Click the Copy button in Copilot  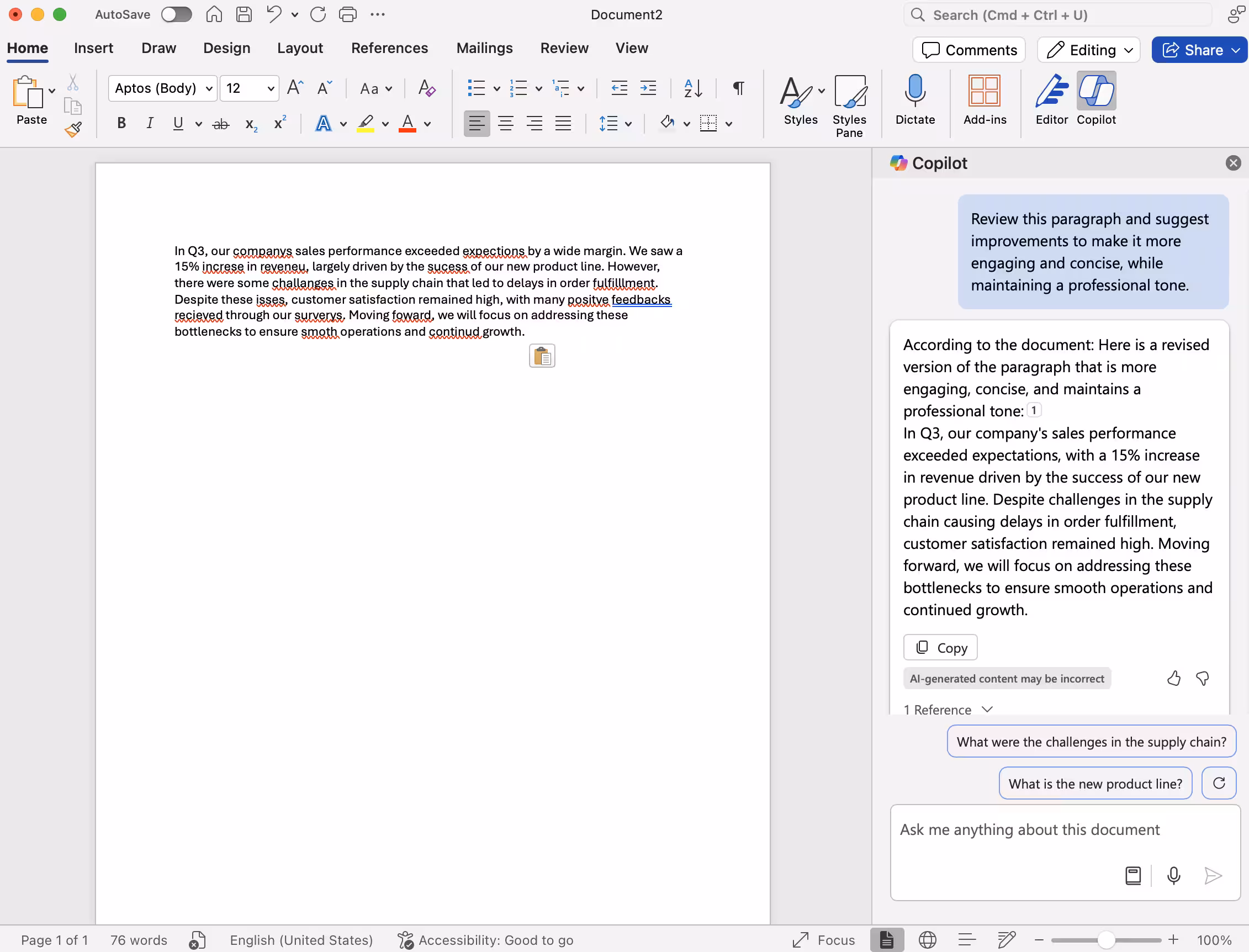click(940, 647)
